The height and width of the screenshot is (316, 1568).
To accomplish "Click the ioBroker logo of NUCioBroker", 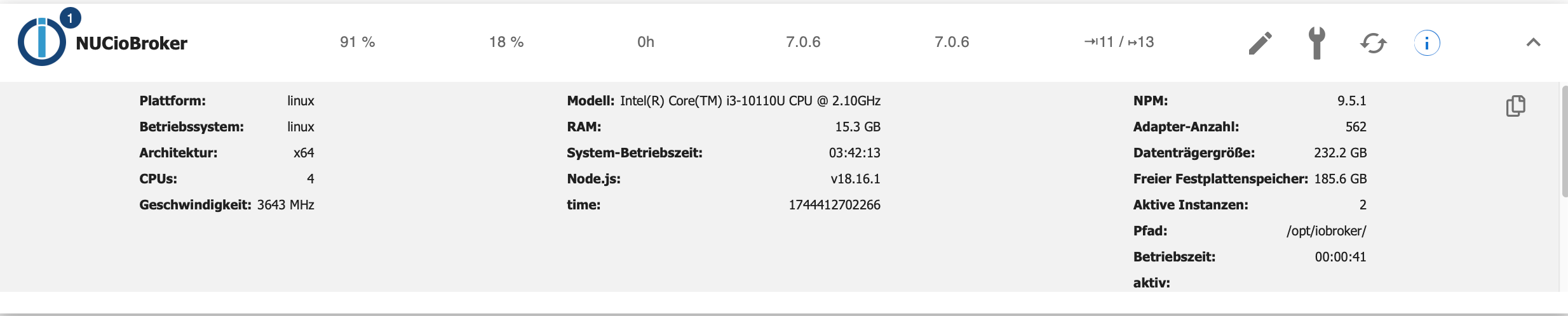I will tap(41, 43).
